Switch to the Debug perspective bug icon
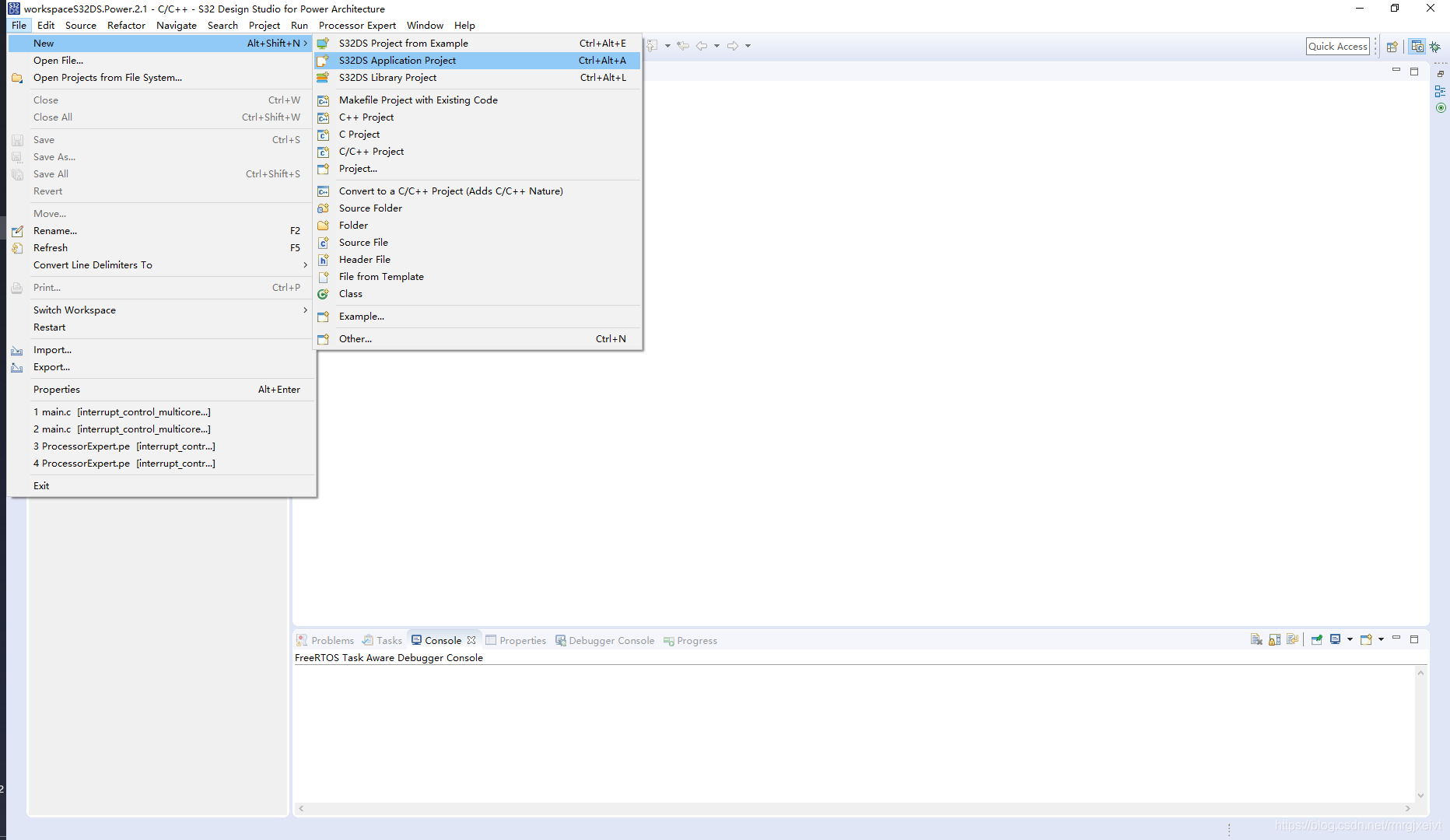 [x=1435, y=47]
